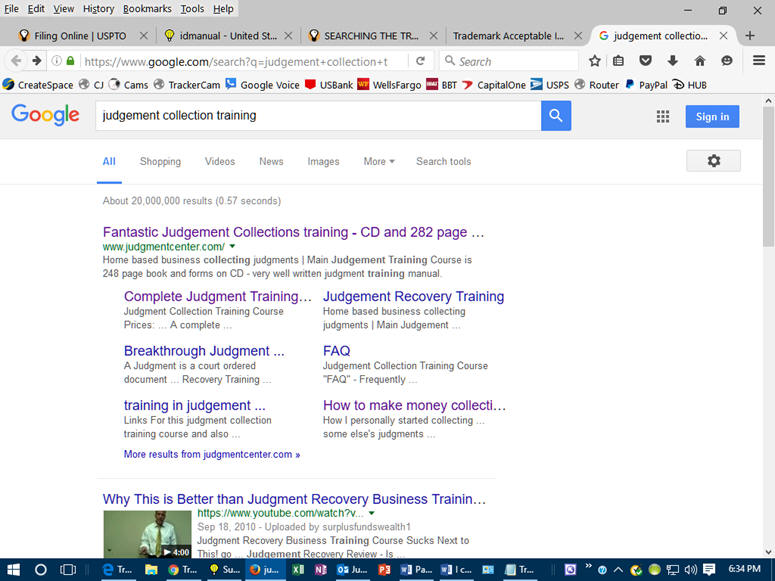Go to Firefox home page icon
Image resolution: width=775 pixels, height=581 pixels.
[x=700, y=61]
